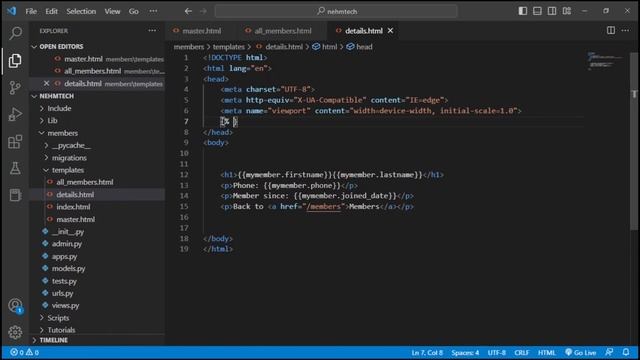
Task: Open the notebook icon view in activity bar
Action: click(15, 195)
